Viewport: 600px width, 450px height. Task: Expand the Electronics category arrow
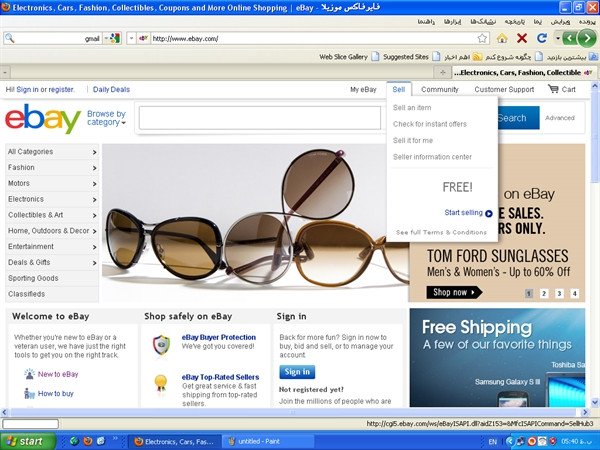click(x=94, y=199)
